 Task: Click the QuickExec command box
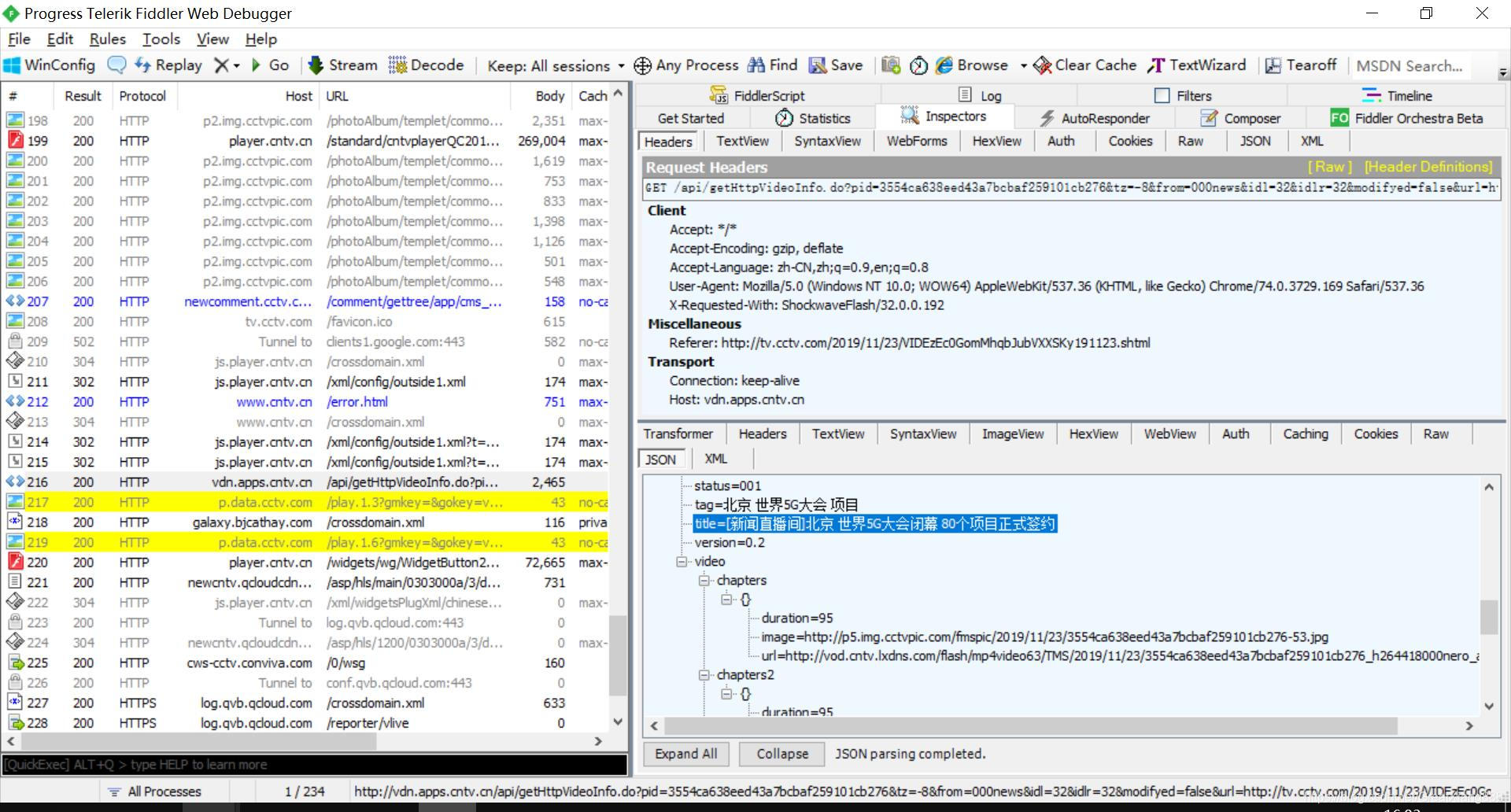click(315, 764)
